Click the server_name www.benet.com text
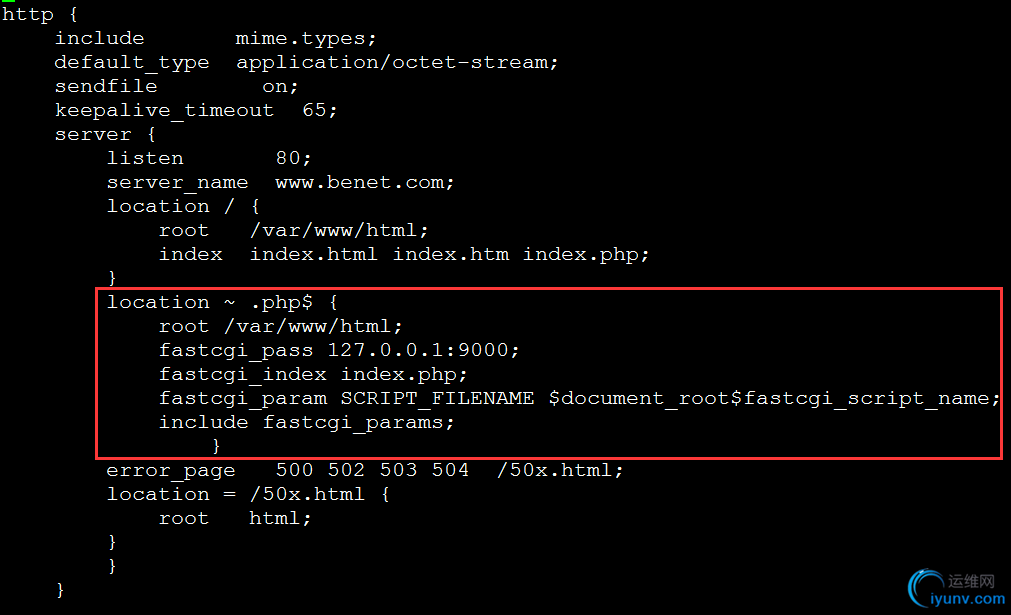 coord(364,182)
